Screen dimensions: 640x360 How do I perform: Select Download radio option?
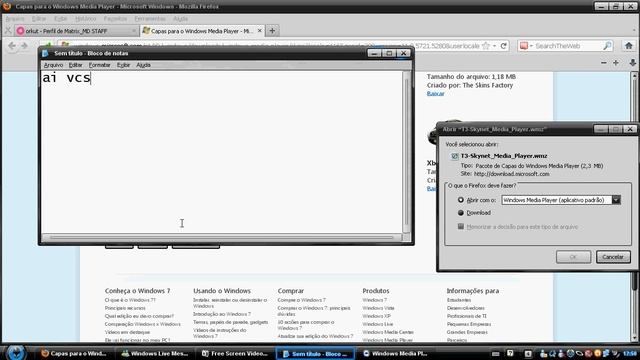461,213
